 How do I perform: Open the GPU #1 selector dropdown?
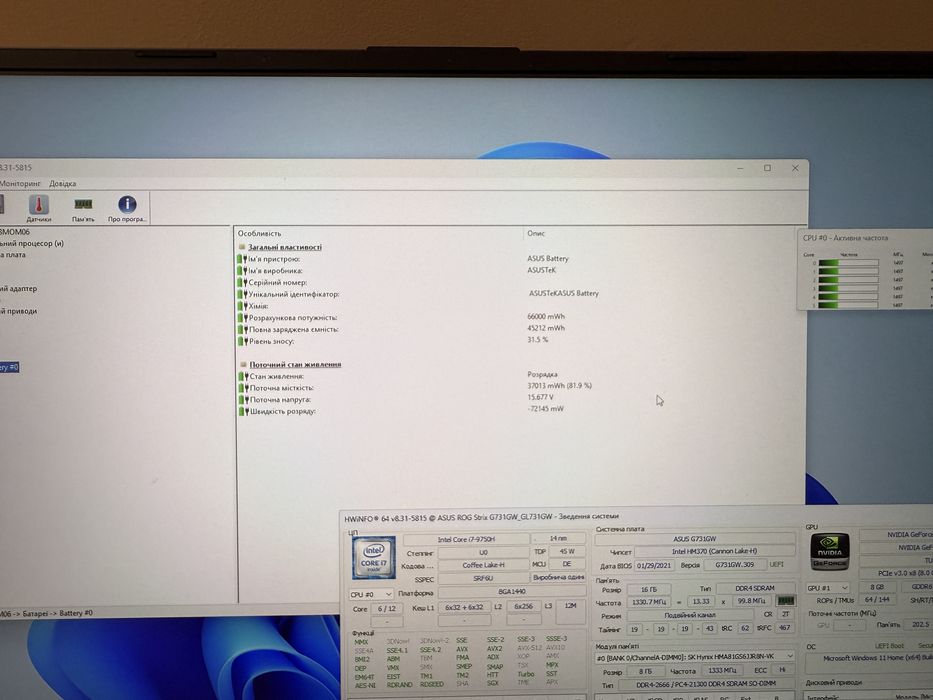(x=828, y=588)
